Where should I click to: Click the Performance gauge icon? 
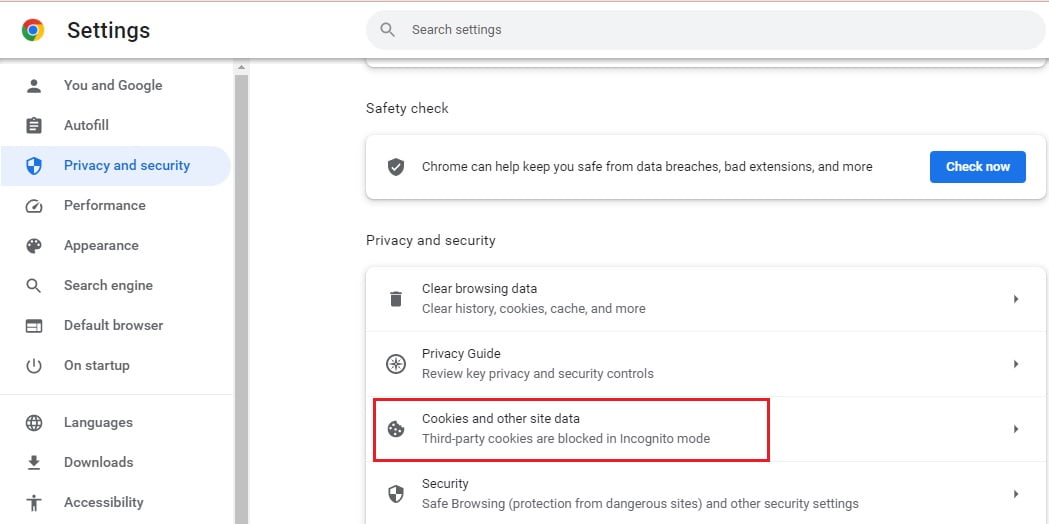pyautogui.click(x=34, y=205)
